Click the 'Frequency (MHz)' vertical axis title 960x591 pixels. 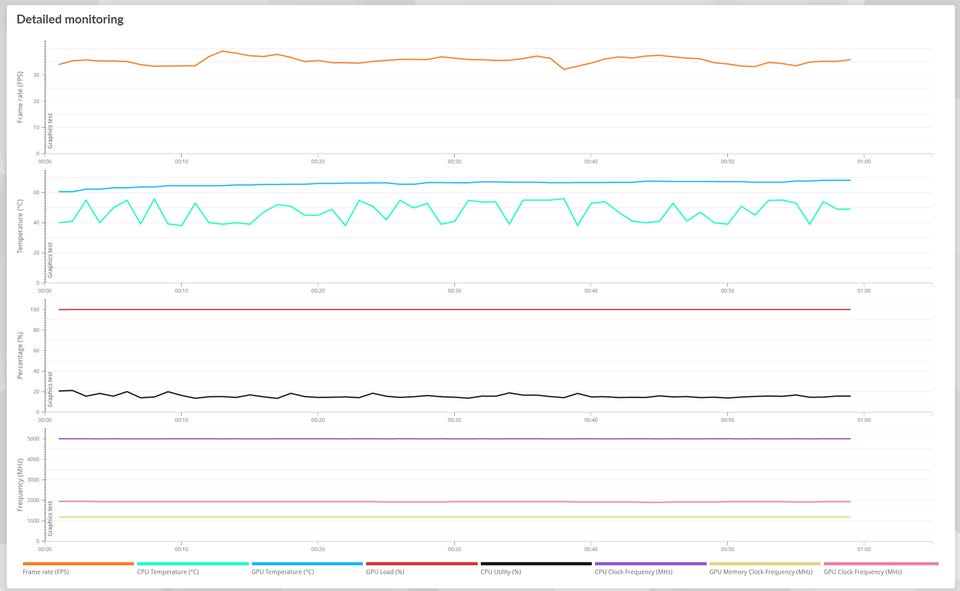20,484
